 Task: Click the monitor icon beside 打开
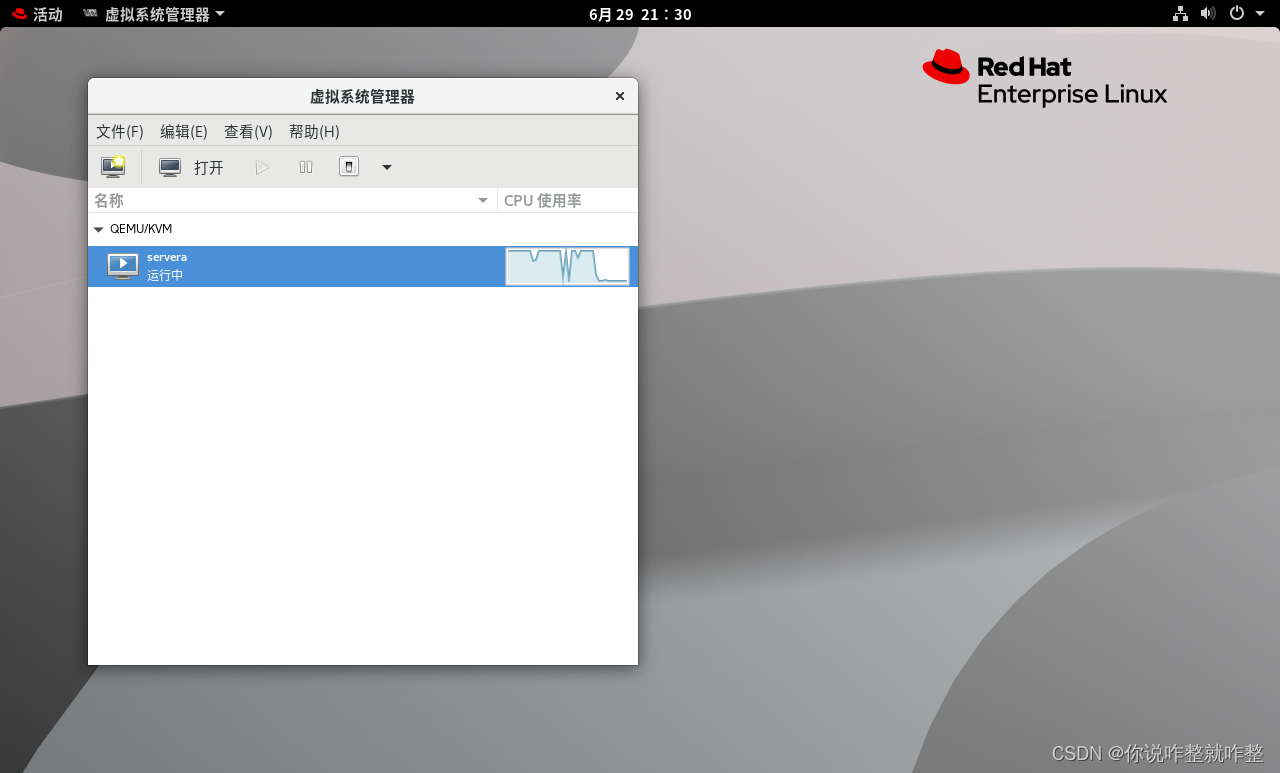[170, 167]
